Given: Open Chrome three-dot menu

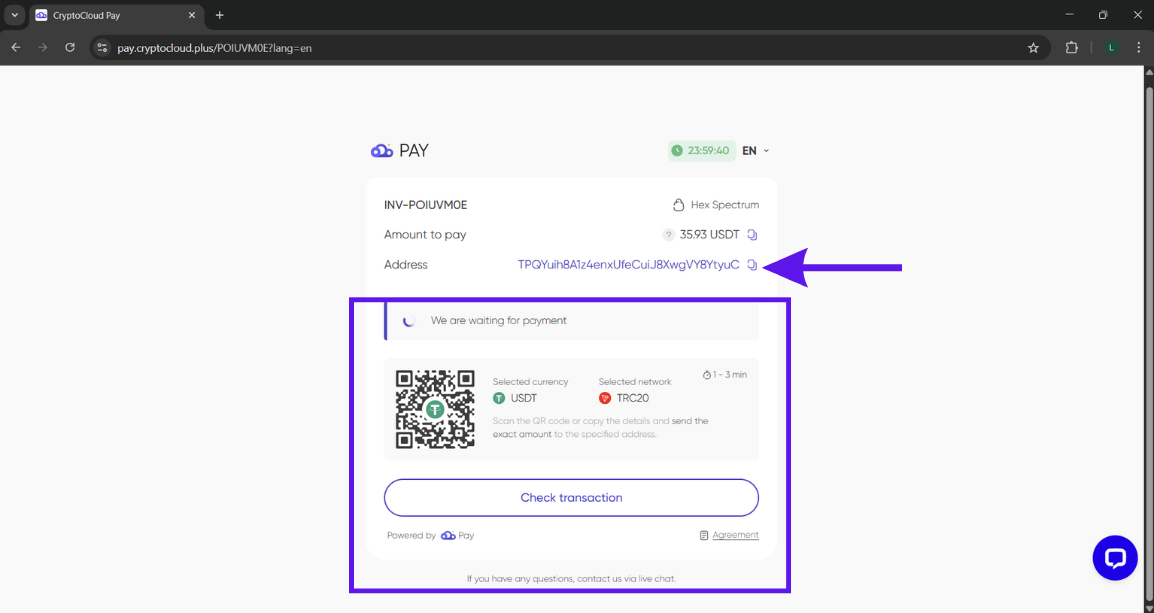Looking at the screenshot, I should 1139,47.
